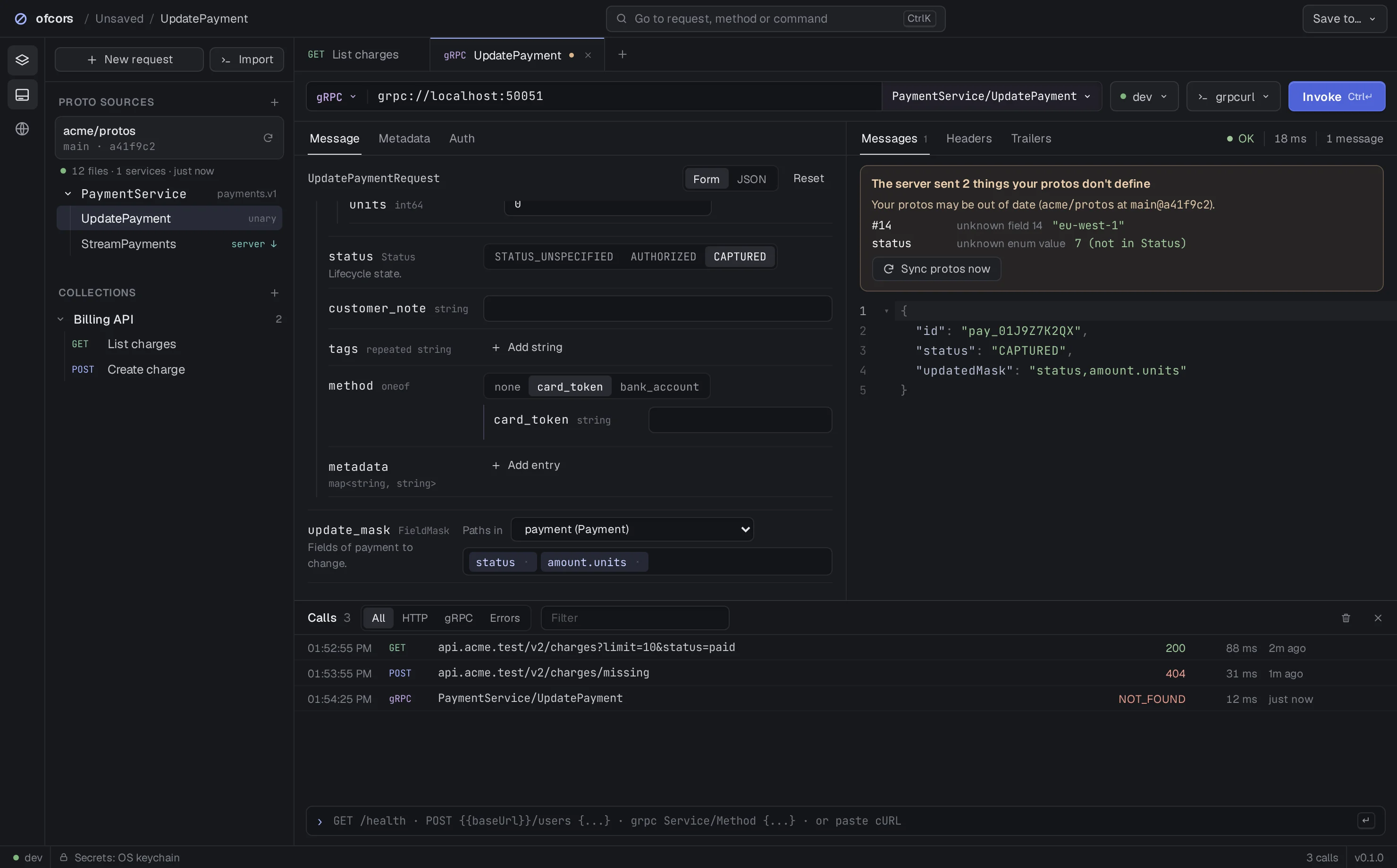1397x868 pixels.
Task: Open the collections layers sidebar icon
Action: (x=22, y=60)
